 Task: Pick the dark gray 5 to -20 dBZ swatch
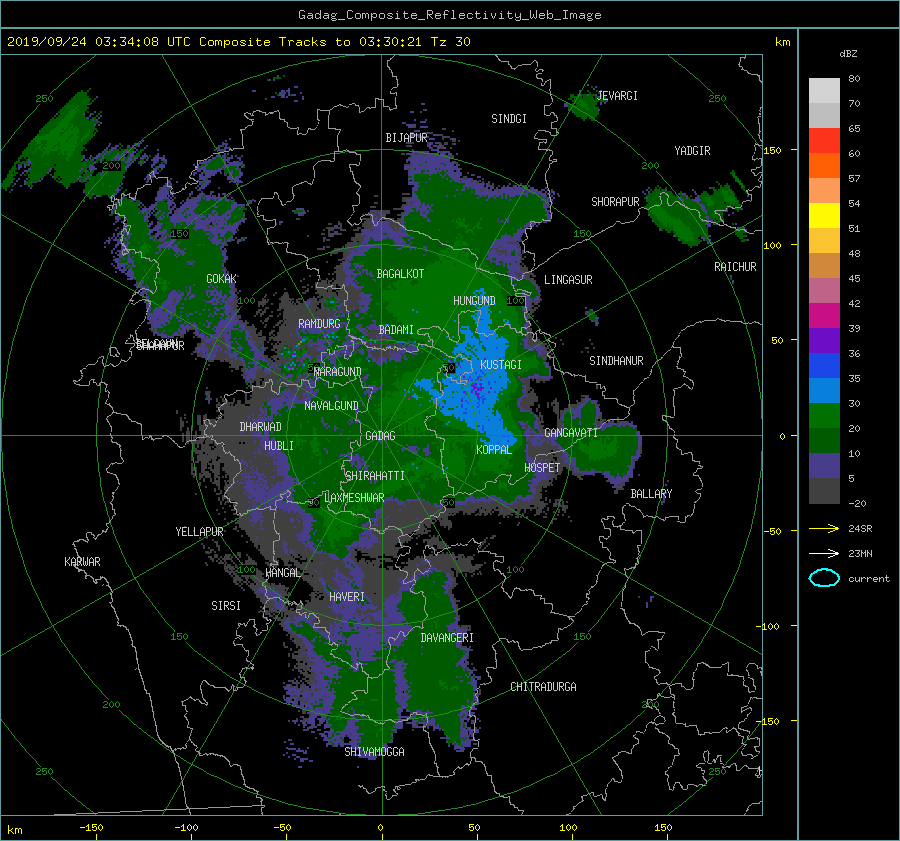click(x=824, y=491)
